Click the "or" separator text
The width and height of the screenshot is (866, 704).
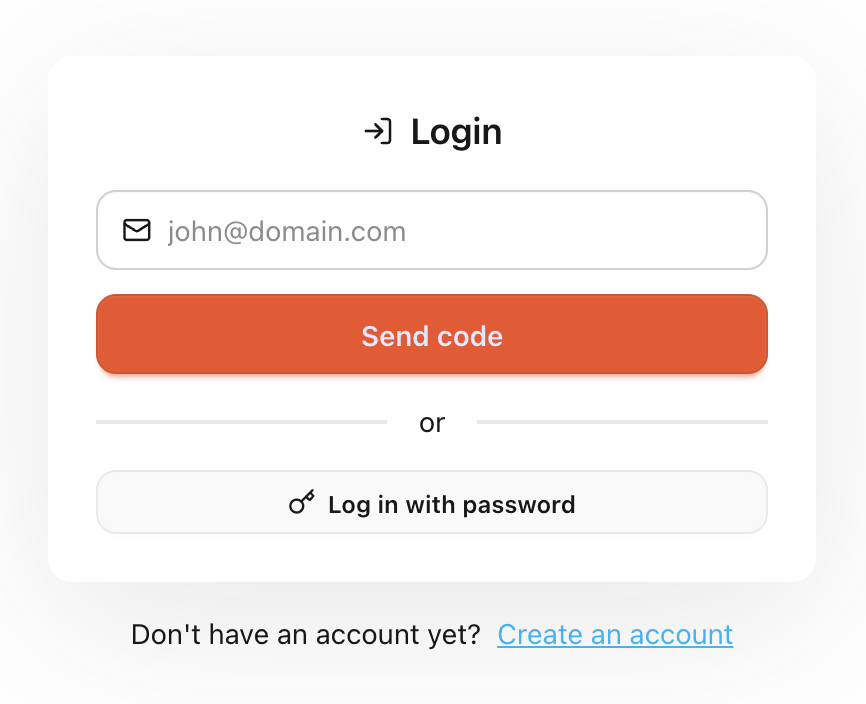432,423
